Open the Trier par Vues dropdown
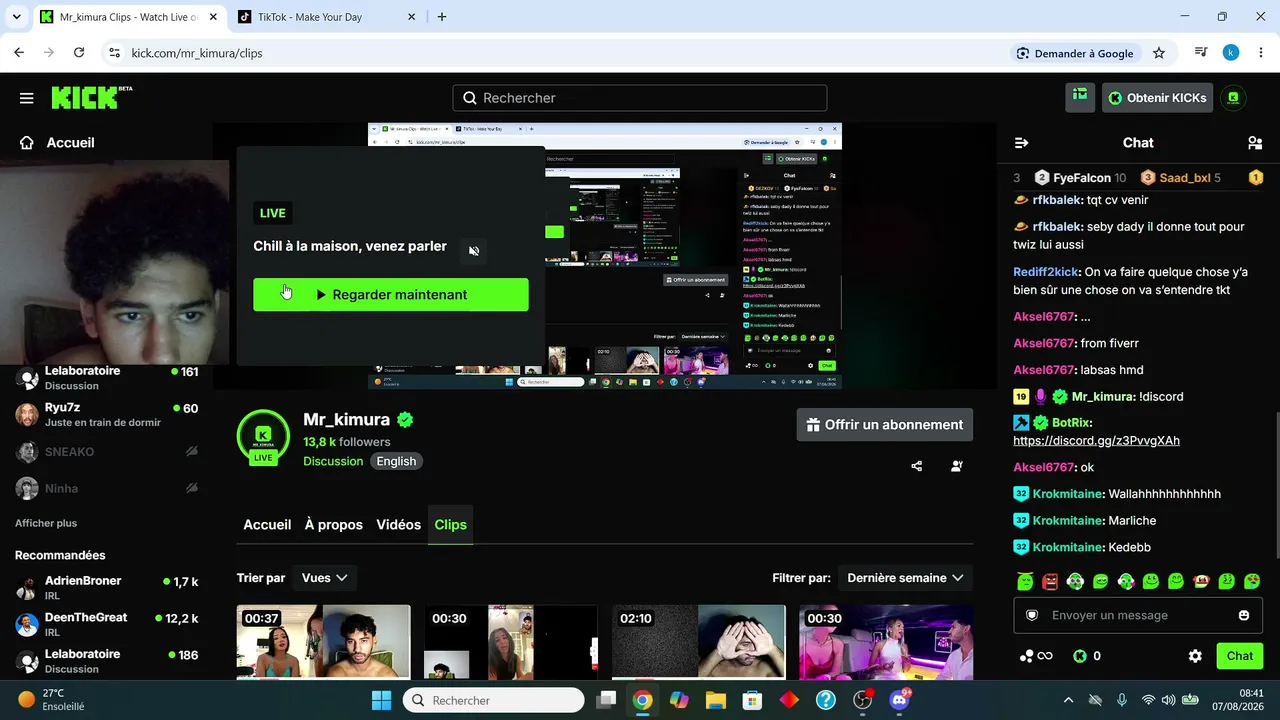The image size is (1280, 720). (325, 578)
